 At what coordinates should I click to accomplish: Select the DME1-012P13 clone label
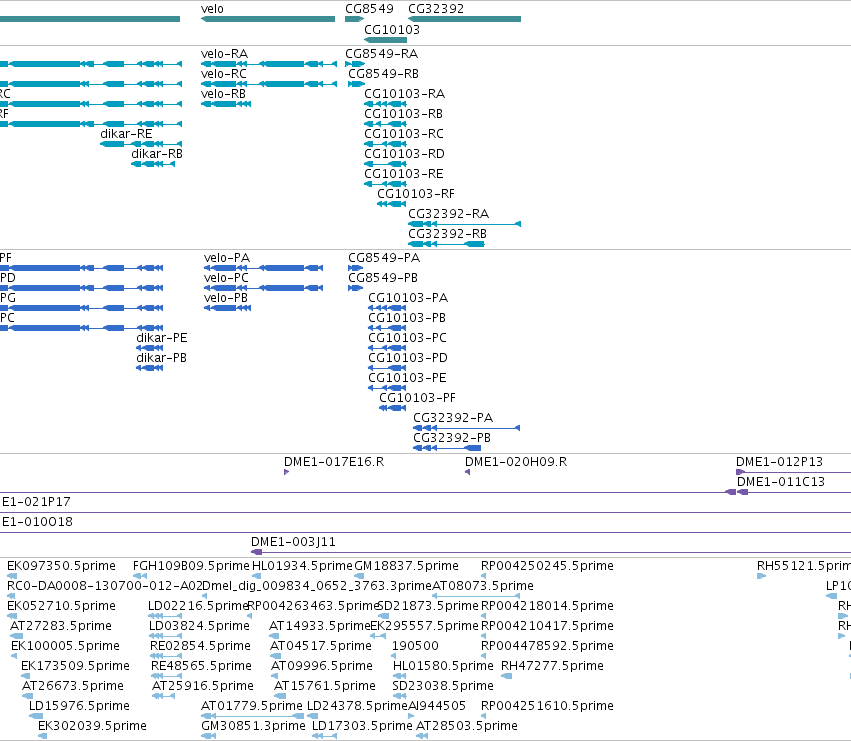pyautogui.click(x=779, y=462)
